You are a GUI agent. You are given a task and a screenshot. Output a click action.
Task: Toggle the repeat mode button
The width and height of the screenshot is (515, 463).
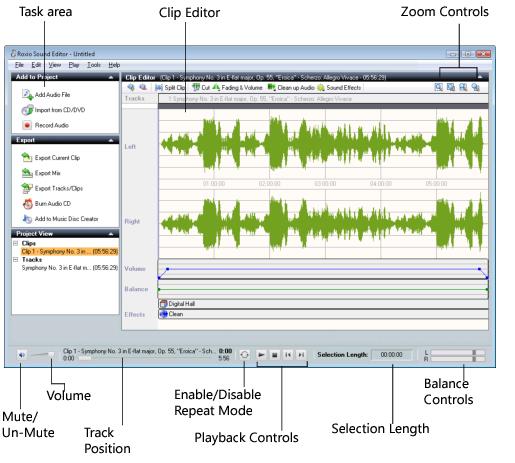point(244,355)
